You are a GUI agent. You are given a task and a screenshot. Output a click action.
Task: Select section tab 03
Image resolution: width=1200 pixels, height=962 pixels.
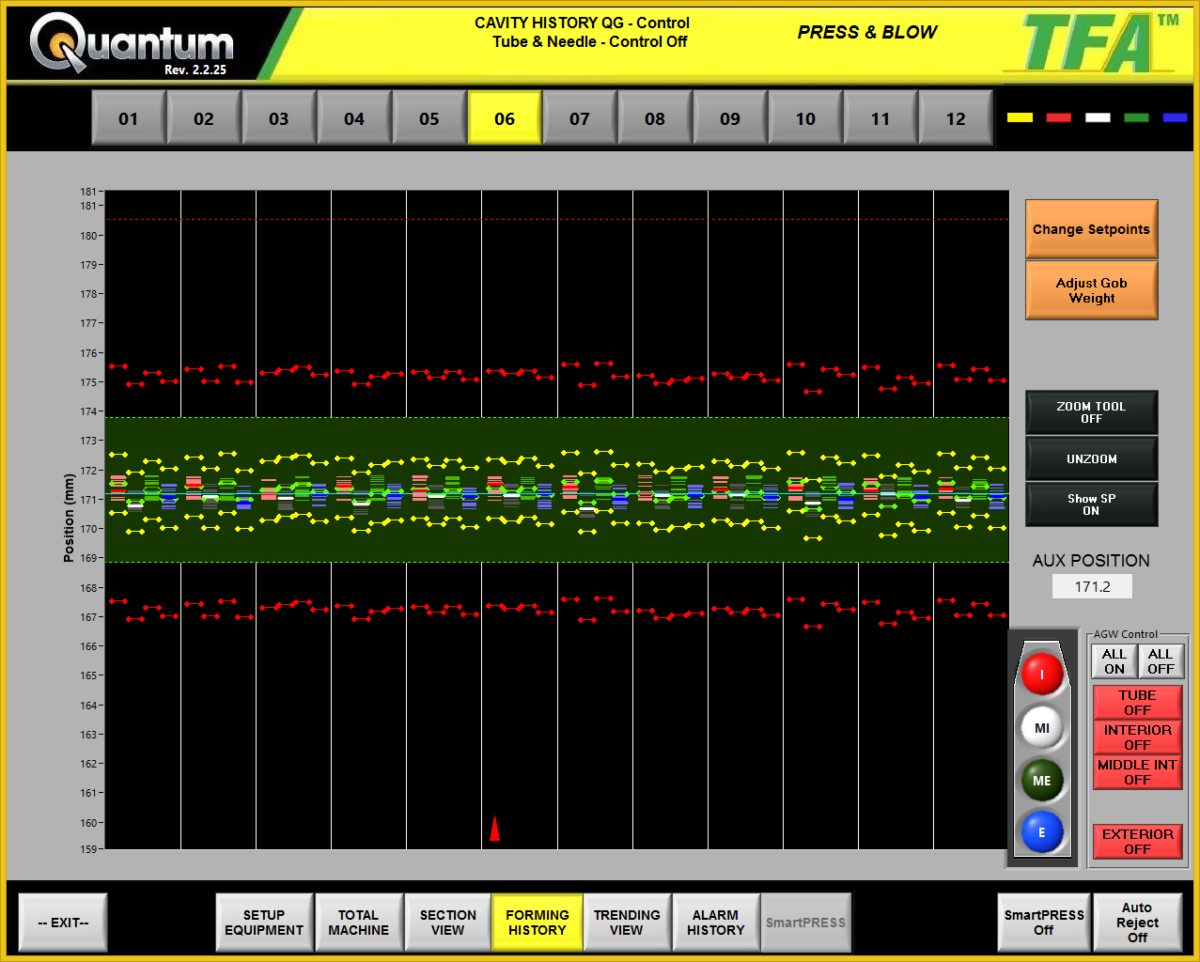[279, 118]
